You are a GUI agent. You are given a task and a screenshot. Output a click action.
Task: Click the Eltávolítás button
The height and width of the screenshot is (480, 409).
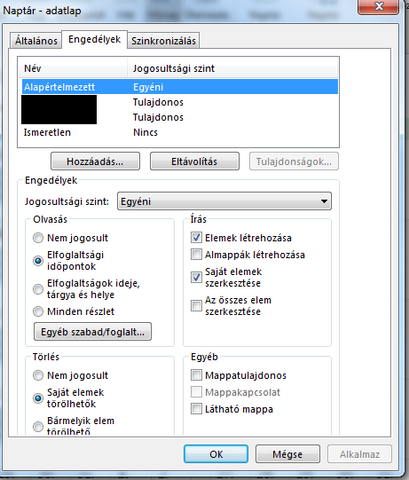194,162
